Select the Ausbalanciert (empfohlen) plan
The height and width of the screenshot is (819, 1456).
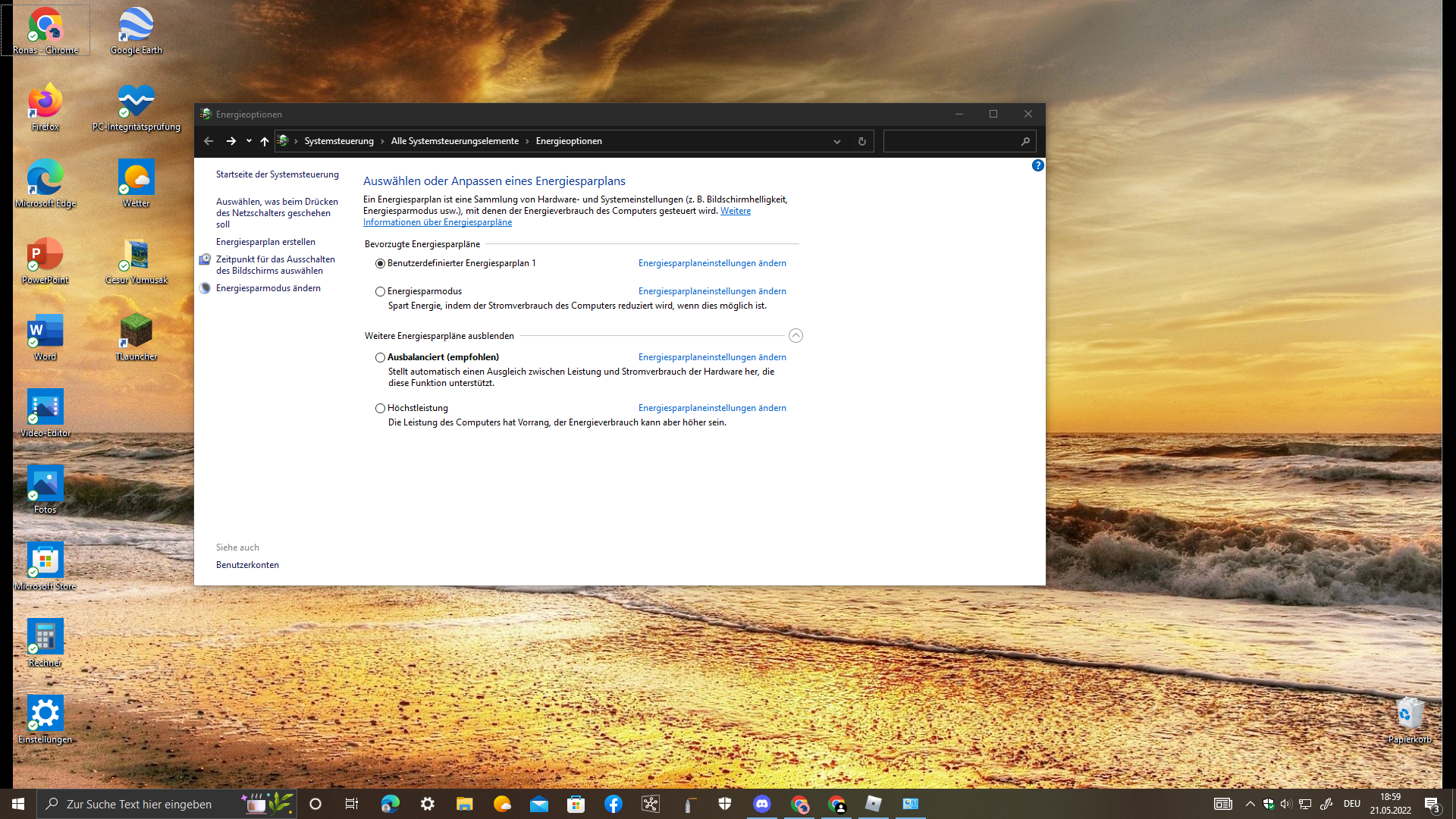pos(380,357)
